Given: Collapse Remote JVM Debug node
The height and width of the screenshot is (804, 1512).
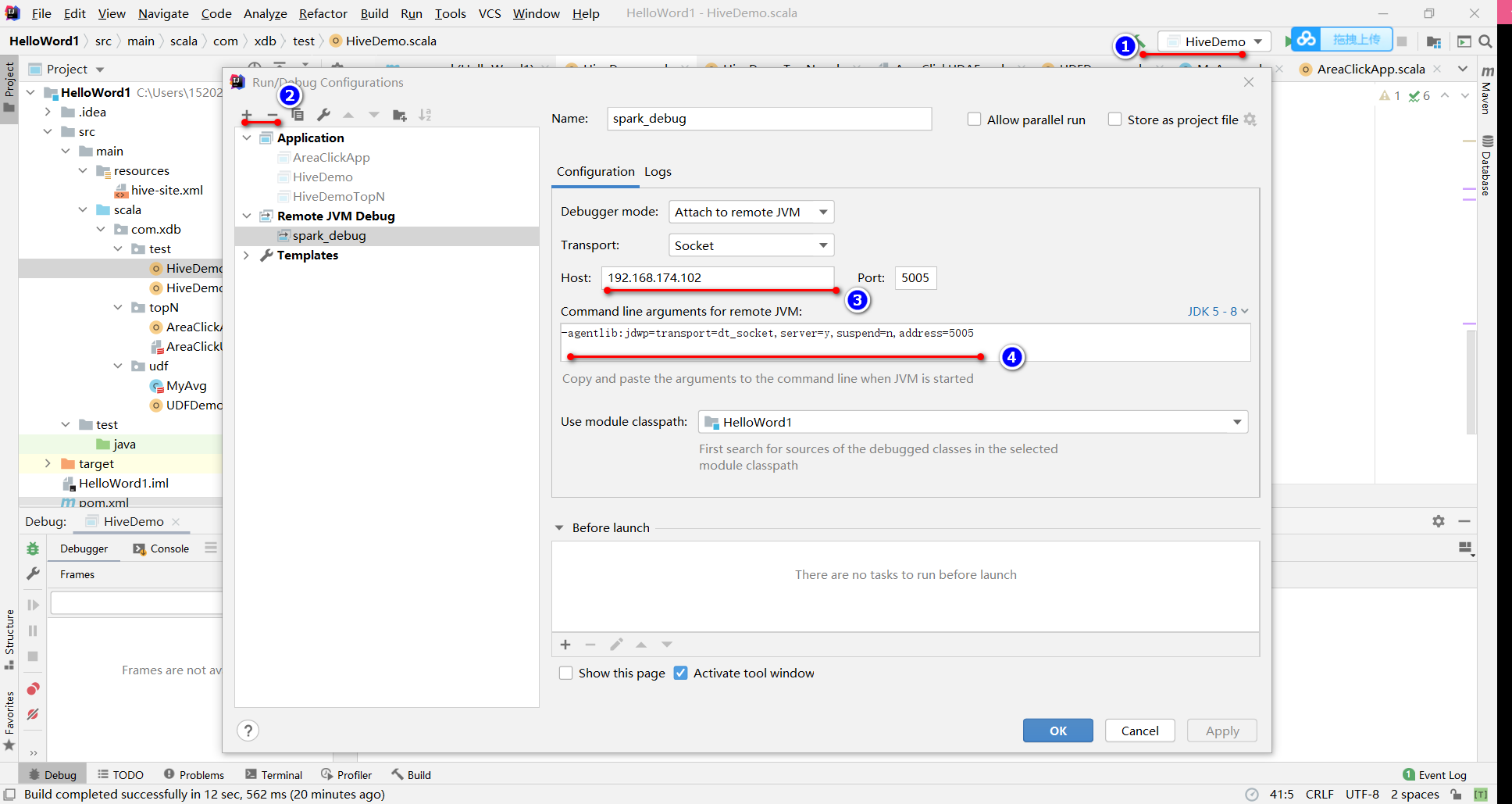Looking at the screenshot, I should coord(247,216).
